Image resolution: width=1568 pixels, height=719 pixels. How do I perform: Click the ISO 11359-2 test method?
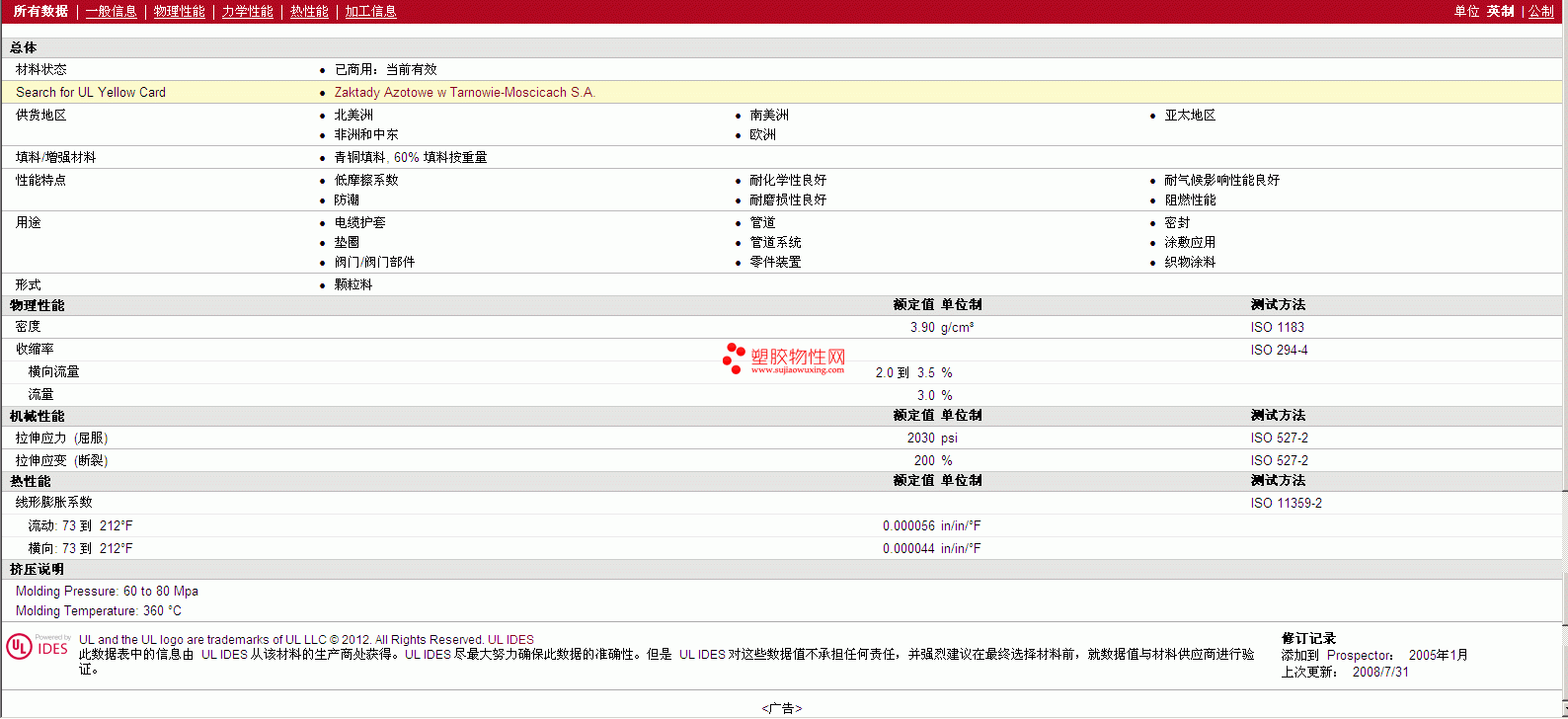coord(1286,503)
